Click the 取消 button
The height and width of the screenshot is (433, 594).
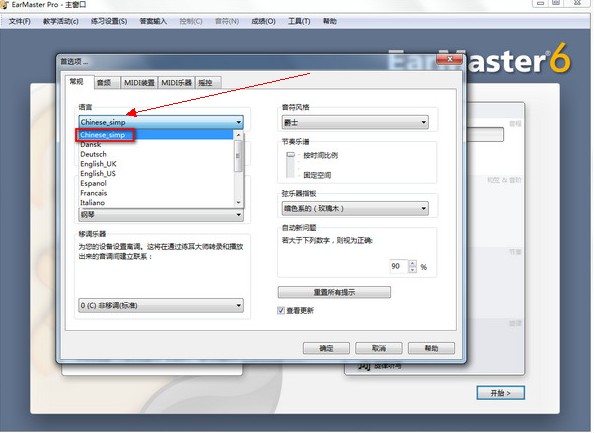pos(378,348)
